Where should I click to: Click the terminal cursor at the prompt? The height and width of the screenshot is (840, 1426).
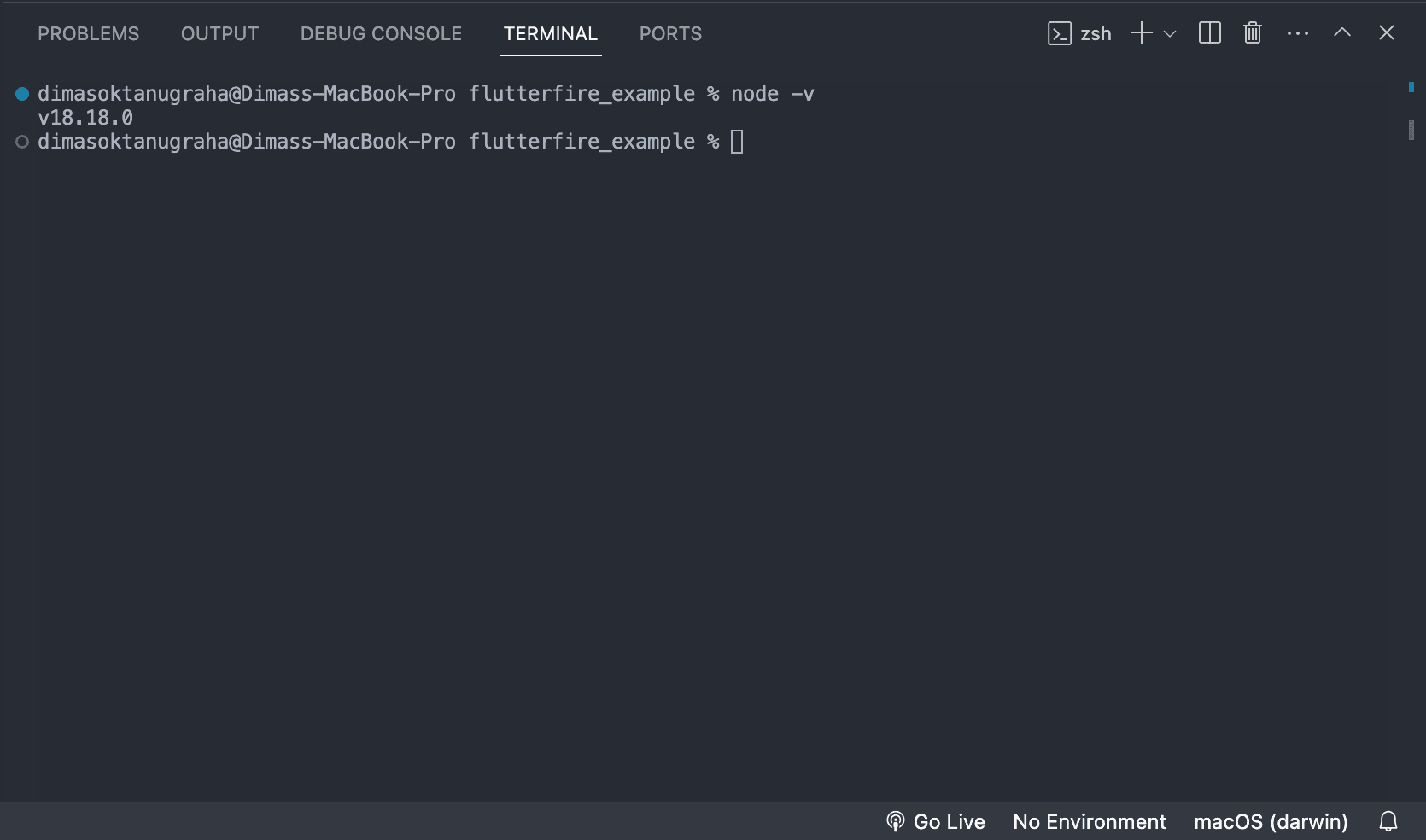(738, 142)
